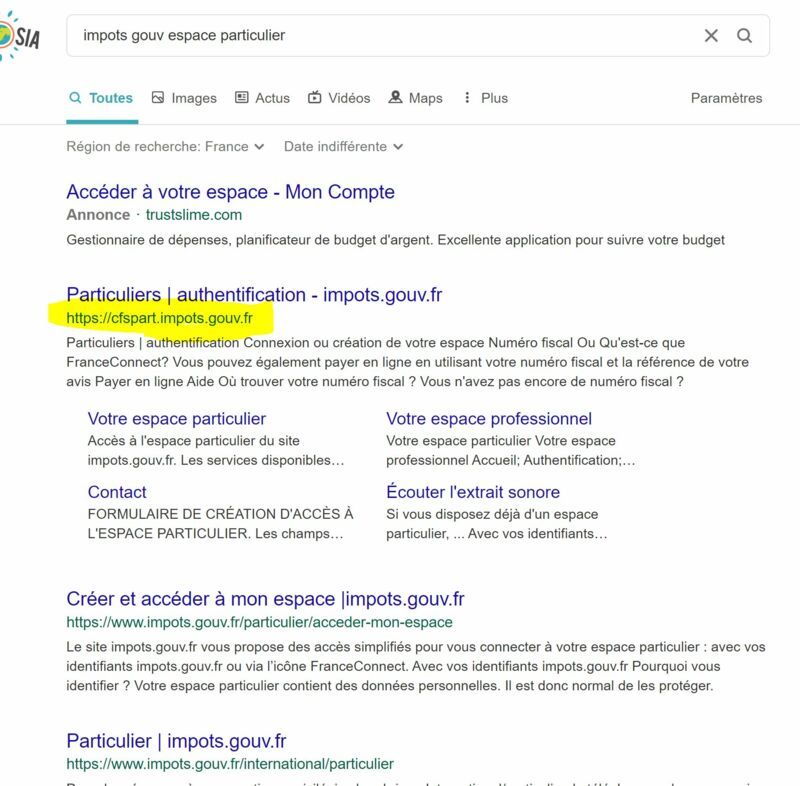
Task: Open Écouter l'extrait sonore sitelink
Action: (473, 492)
